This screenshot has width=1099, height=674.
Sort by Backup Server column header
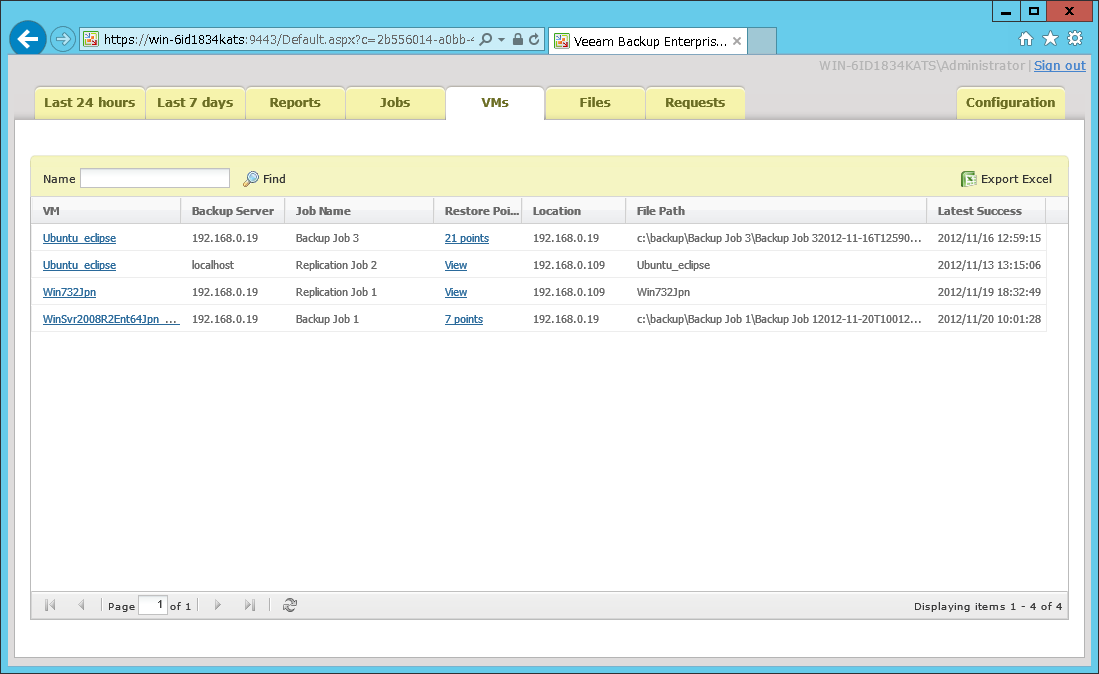[x=233, y=211]
